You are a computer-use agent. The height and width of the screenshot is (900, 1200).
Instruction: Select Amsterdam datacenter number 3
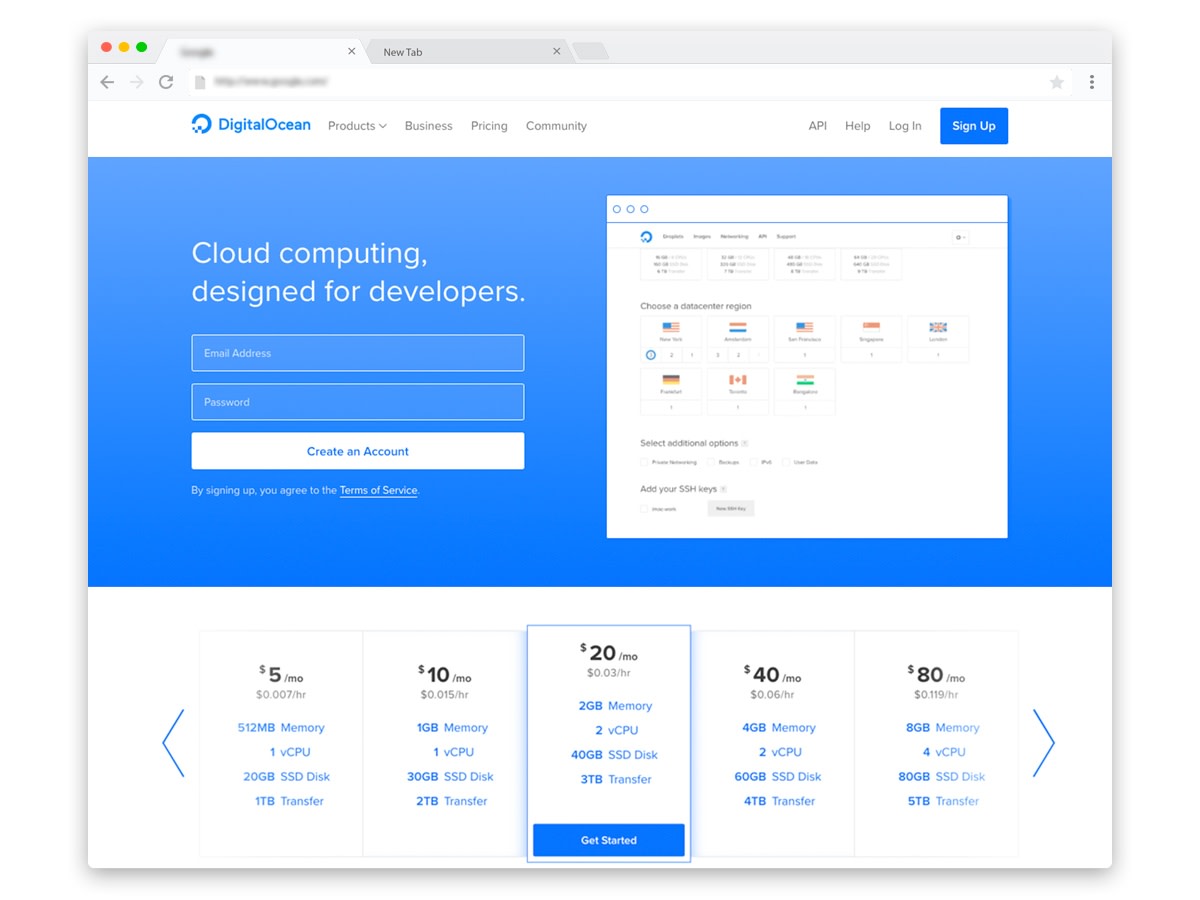[x=718, y=355]
